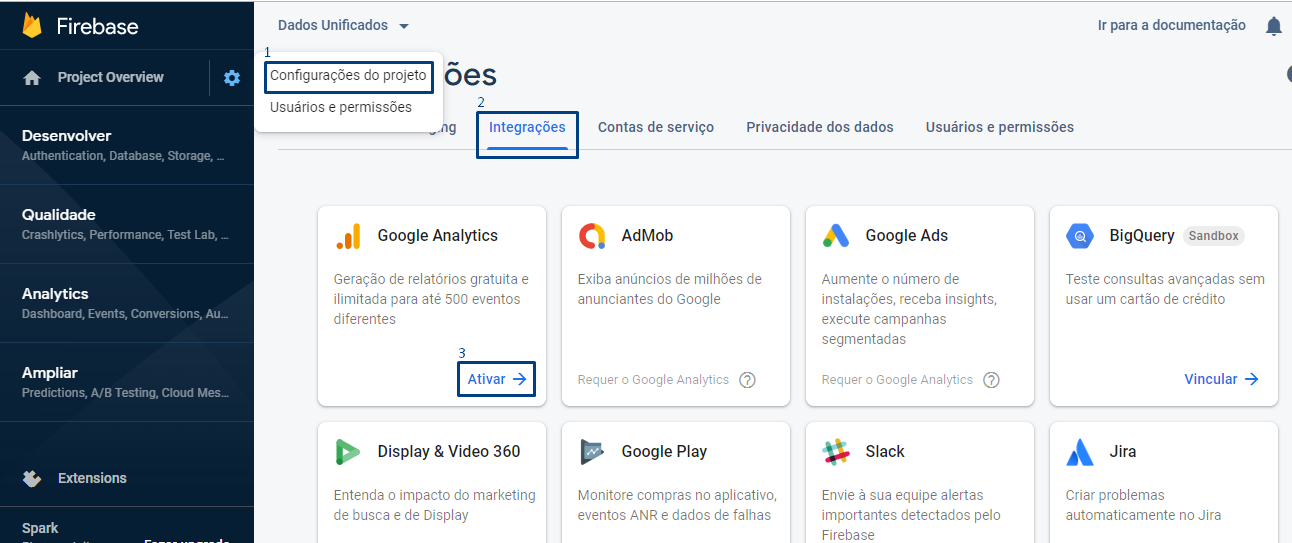
Task: Click 'Requer o Google Analytics' on Google Ads card
Action: [897, 380]
